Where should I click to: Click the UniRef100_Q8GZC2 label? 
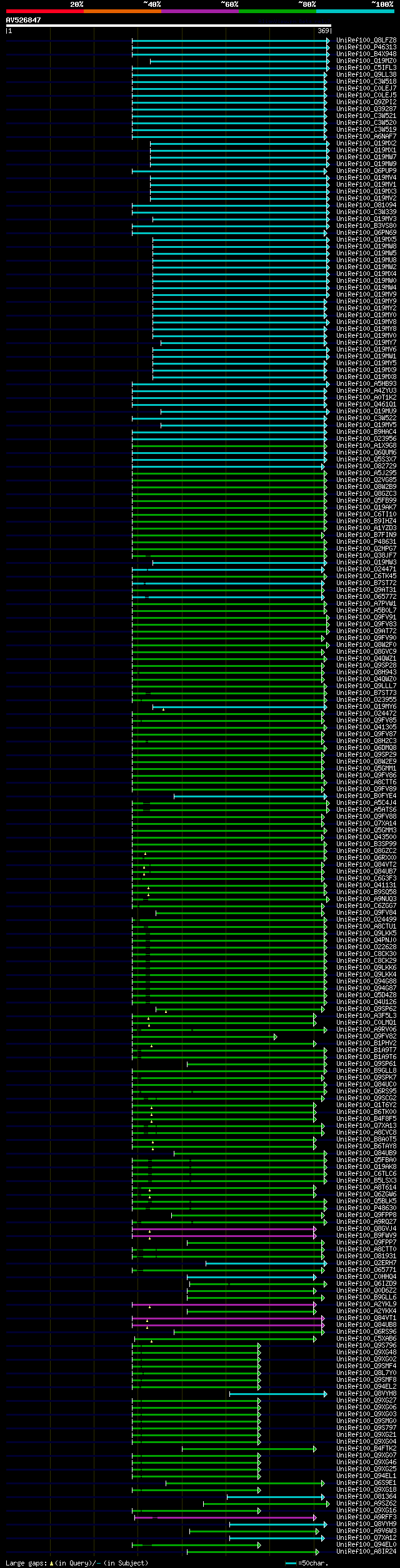click(366, 851)
